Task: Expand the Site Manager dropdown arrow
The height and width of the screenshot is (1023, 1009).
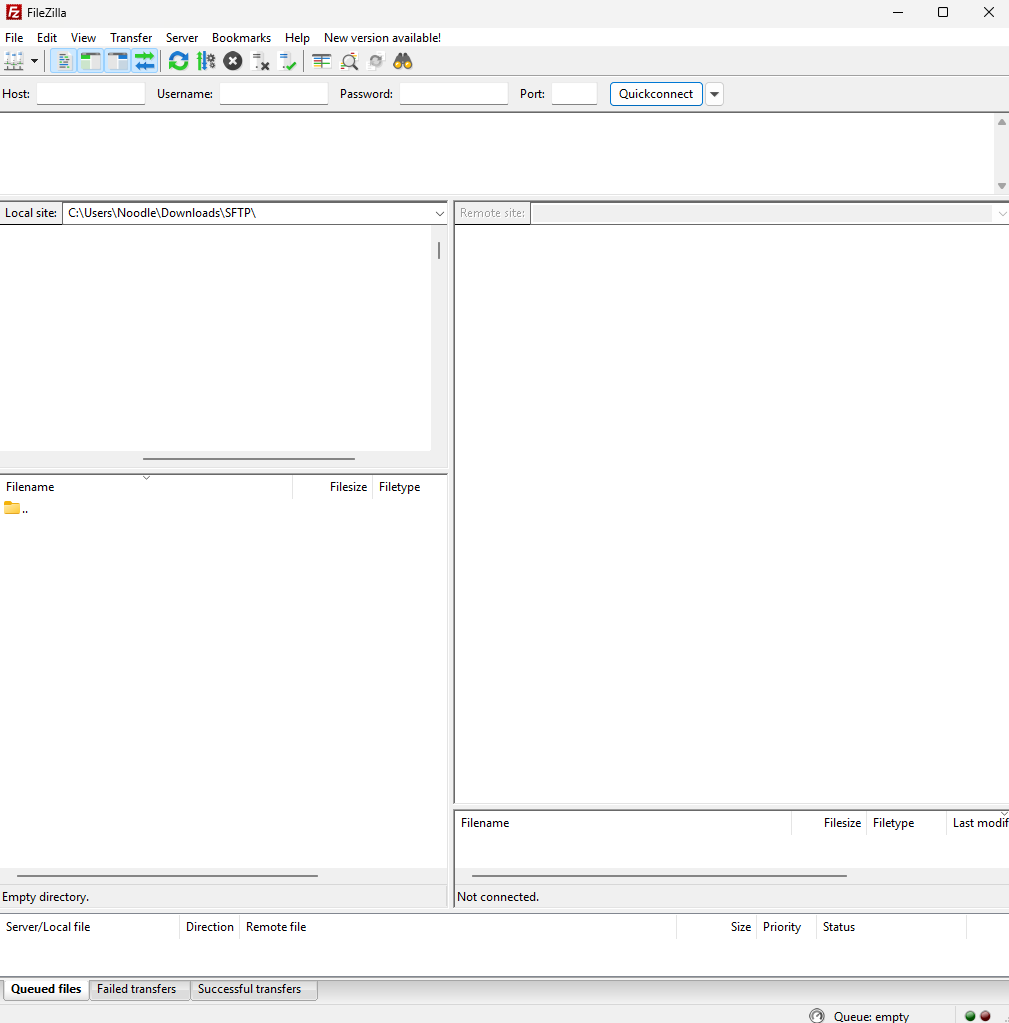Action: click(35, 61)
